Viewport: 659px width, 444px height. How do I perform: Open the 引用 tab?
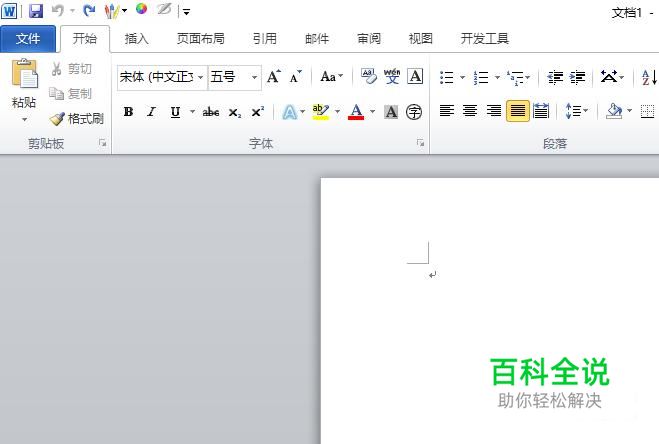pos(264,39)
